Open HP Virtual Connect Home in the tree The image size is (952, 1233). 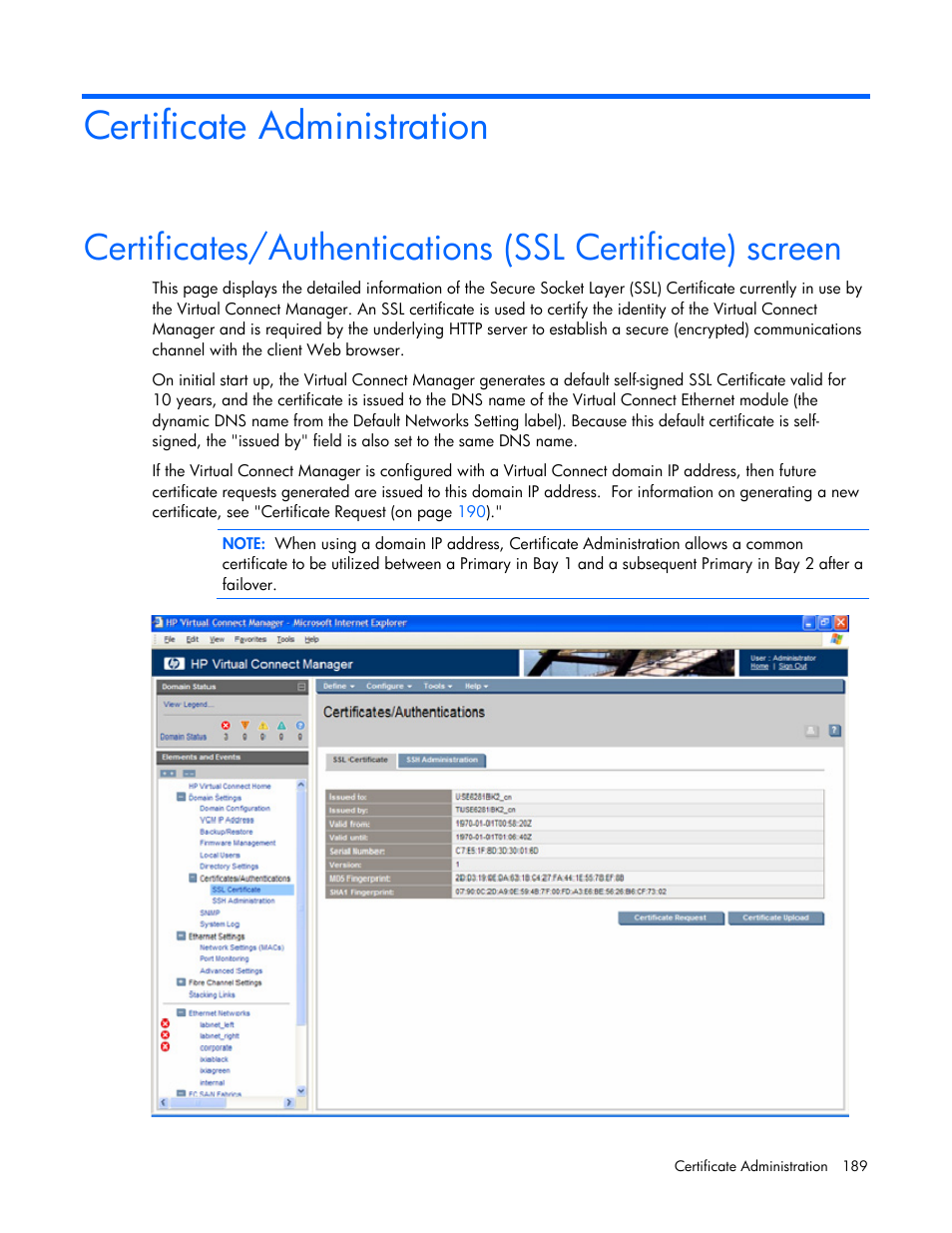230,787
